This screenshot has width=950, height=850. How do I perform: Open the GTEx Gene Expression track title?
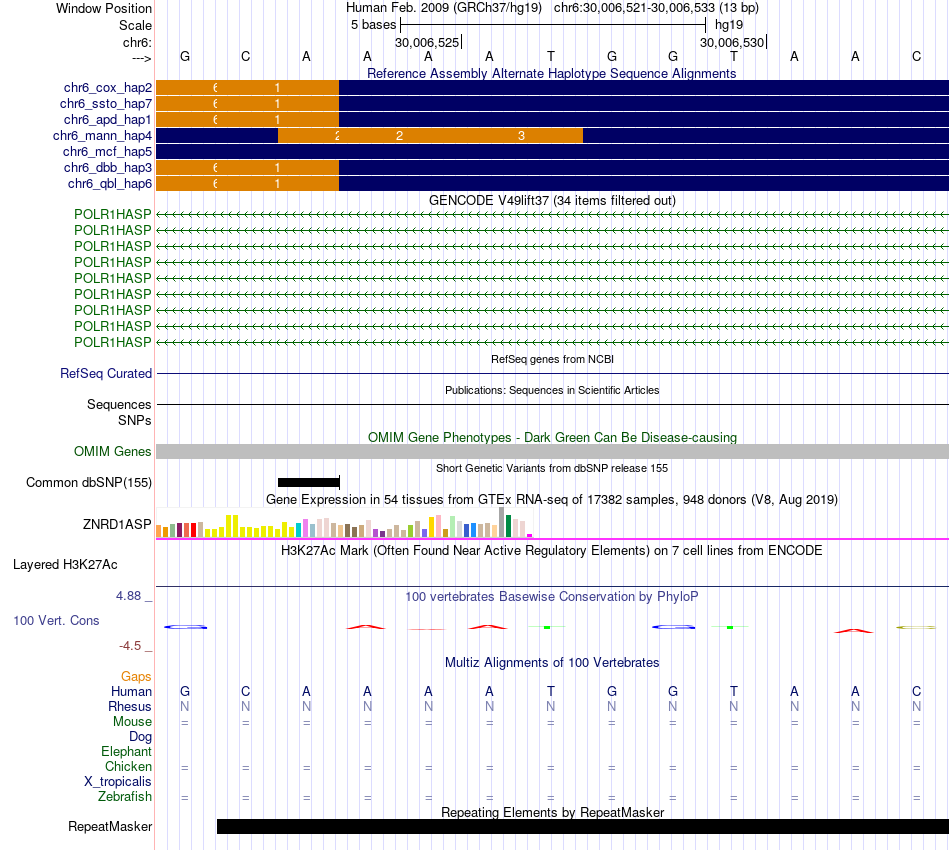click(551, 500)
